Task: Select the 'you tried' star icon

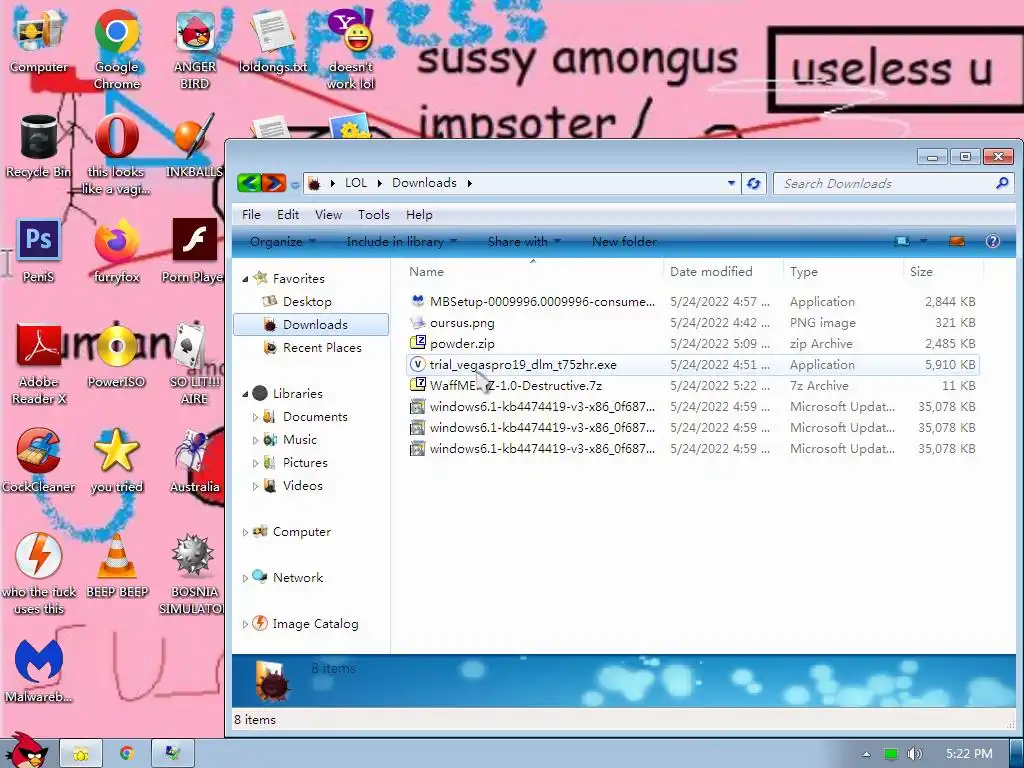Action: point(116,460)
